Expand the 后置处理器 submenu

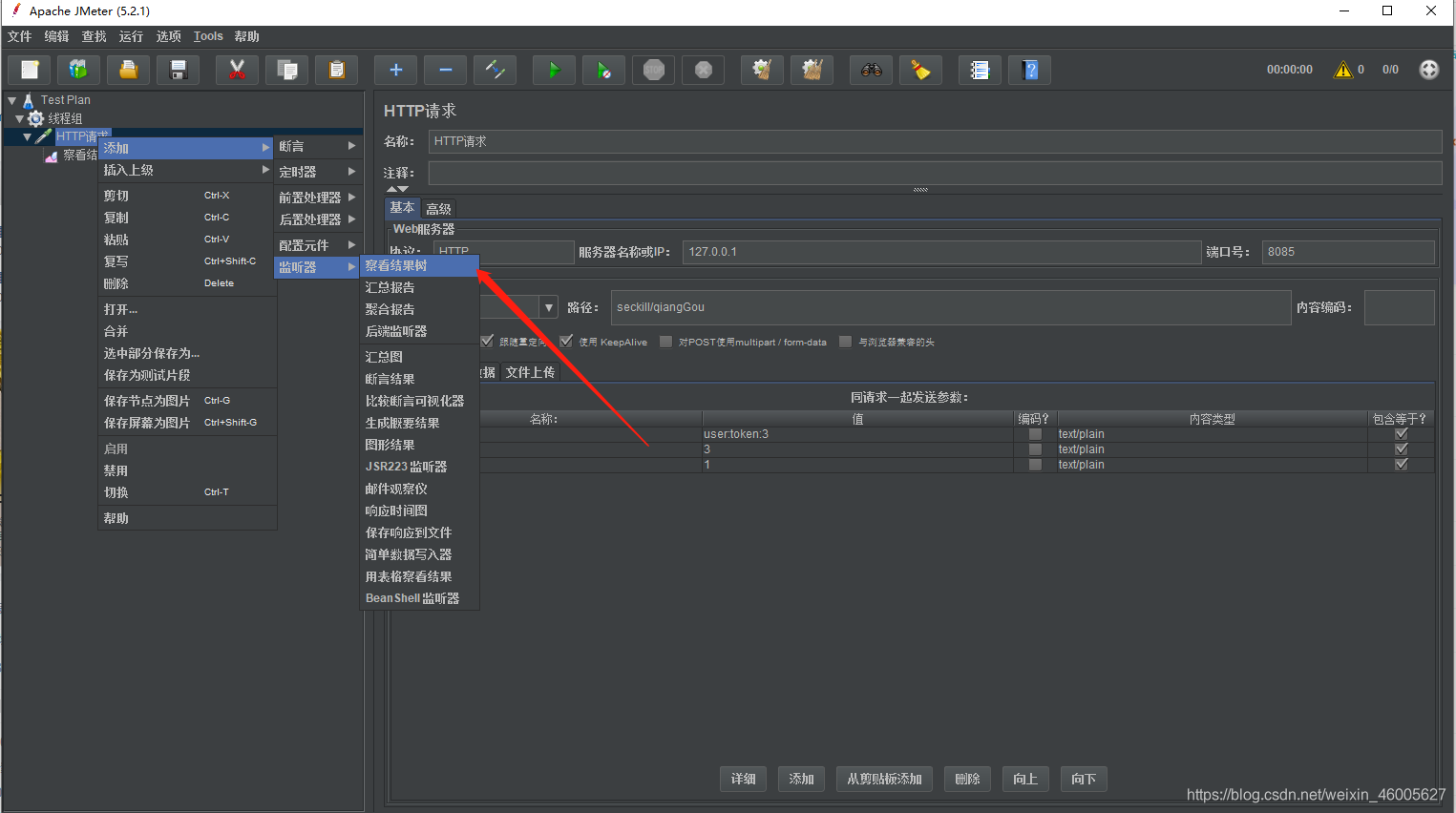pos(317,219)
